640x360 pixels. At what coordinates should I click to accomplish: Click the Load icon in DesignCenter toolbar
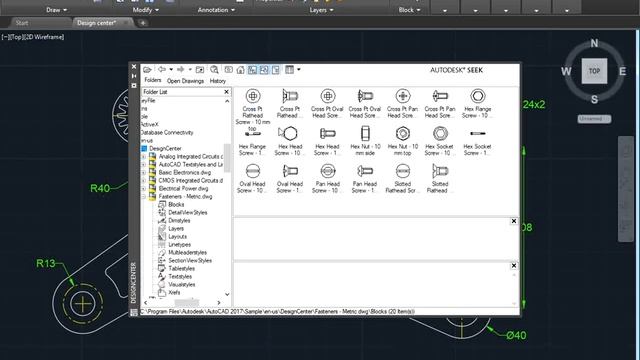click(x=147, y=70)
